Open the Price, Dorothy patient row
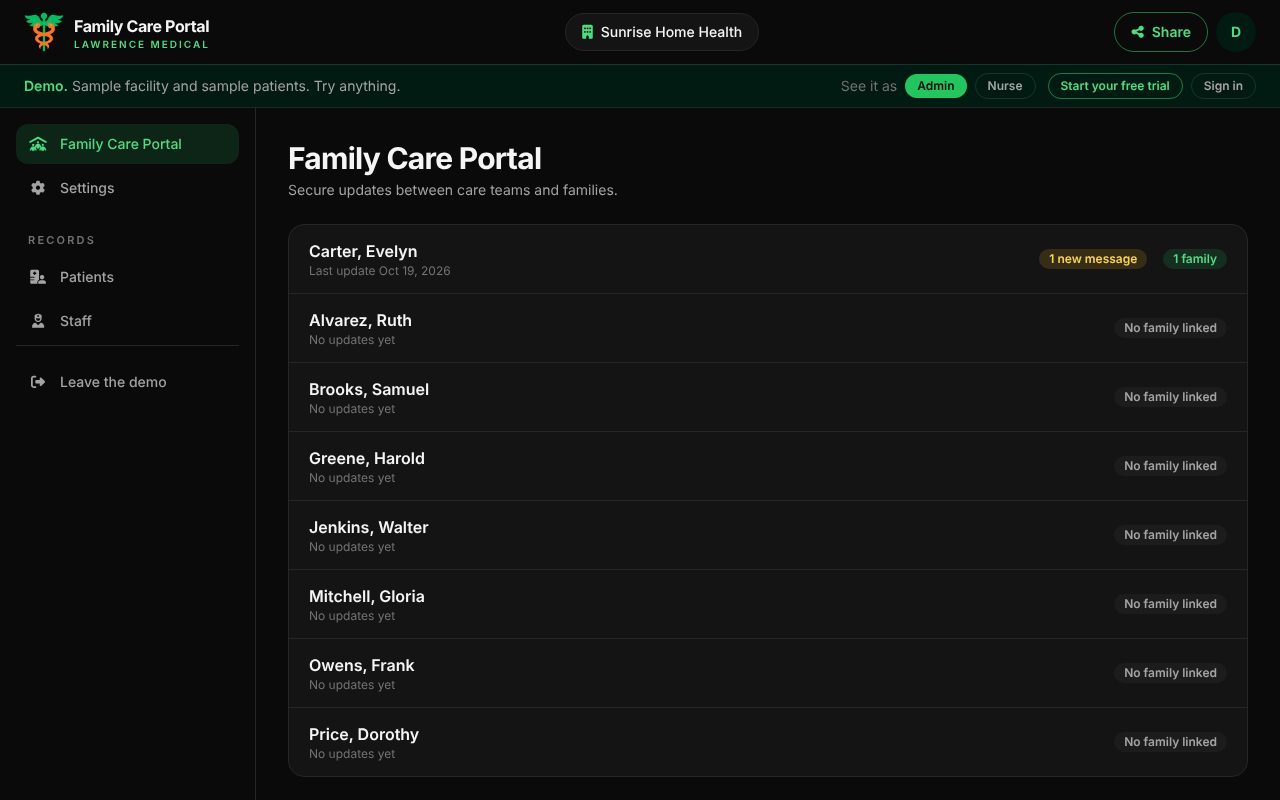Viewport: 1280px width, 800px height. click(768, 742)
